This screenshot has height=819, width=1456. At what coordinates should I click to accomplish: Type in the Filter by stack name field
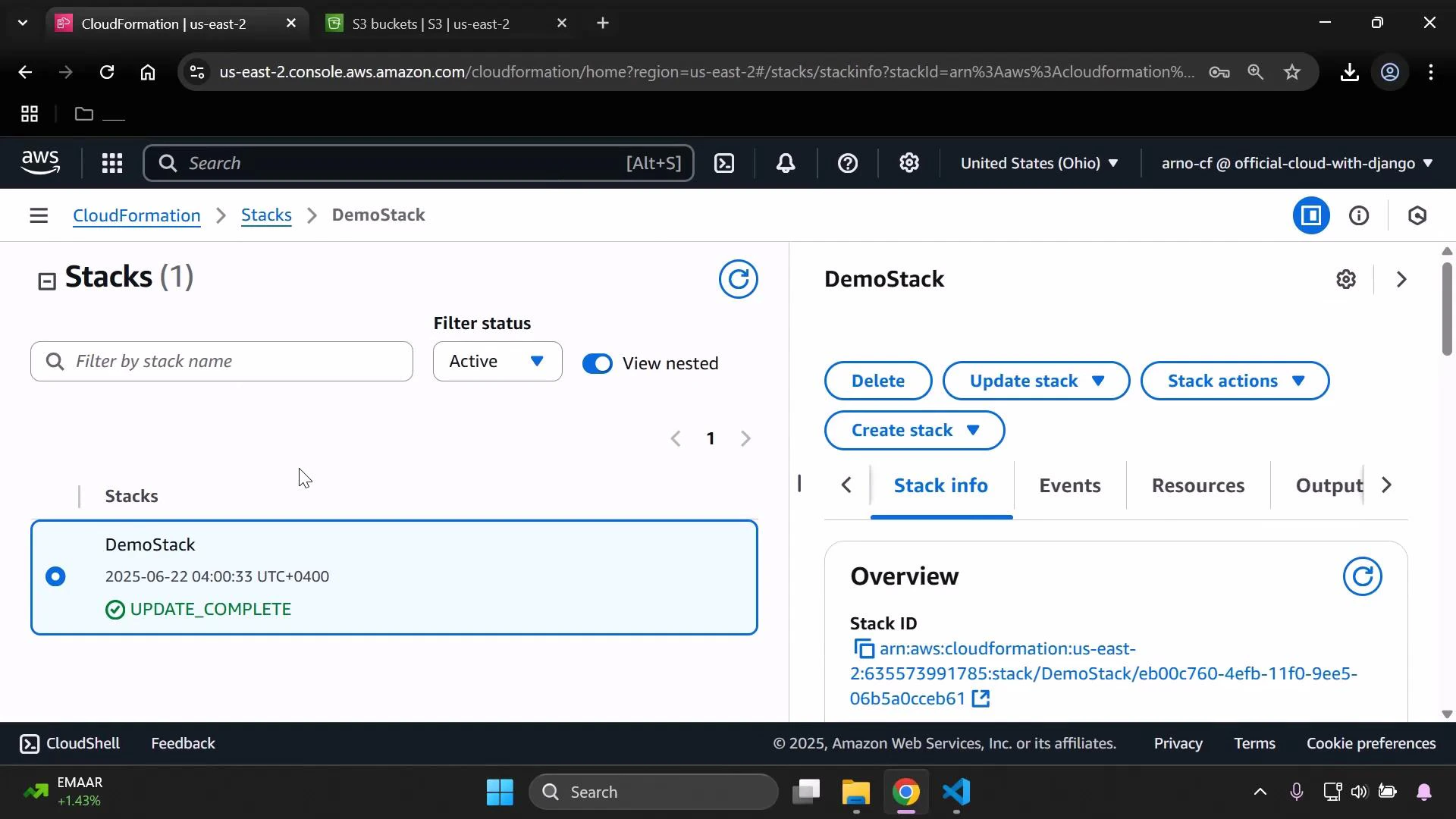click(x=221, y=362)
